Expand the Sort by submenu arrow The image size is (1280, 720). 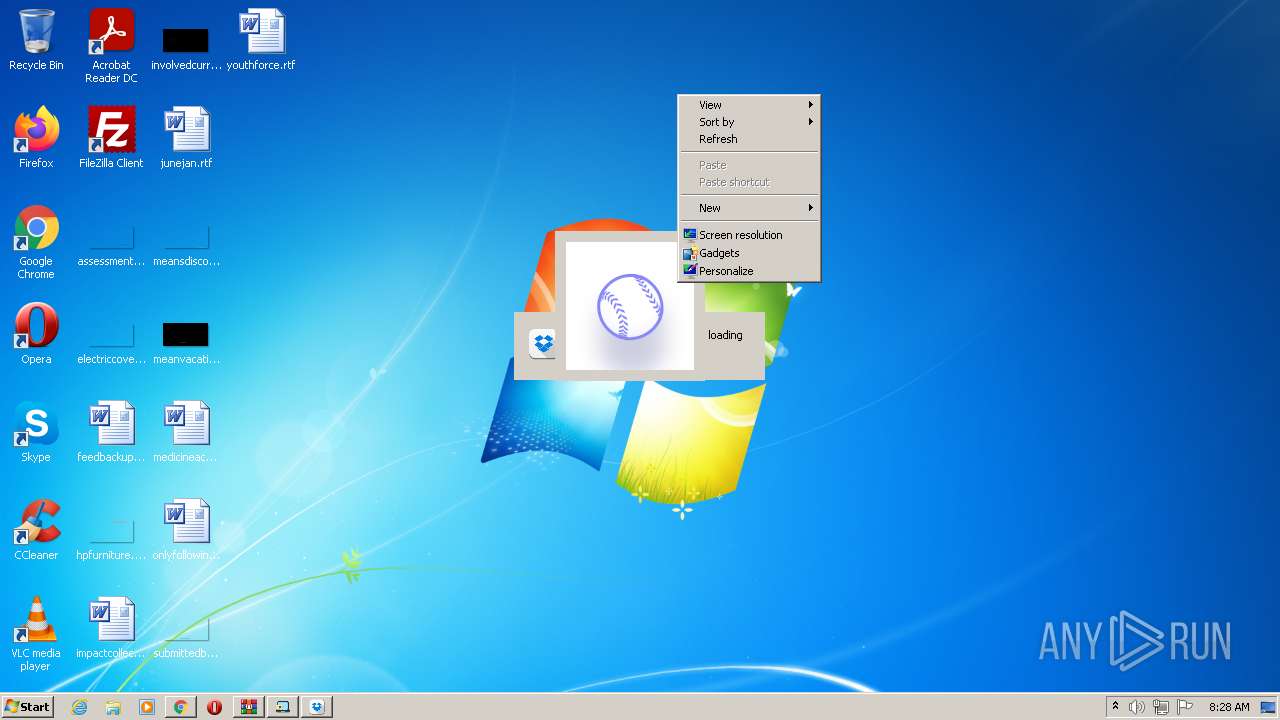pyautogui.click(x=811, y=122)
